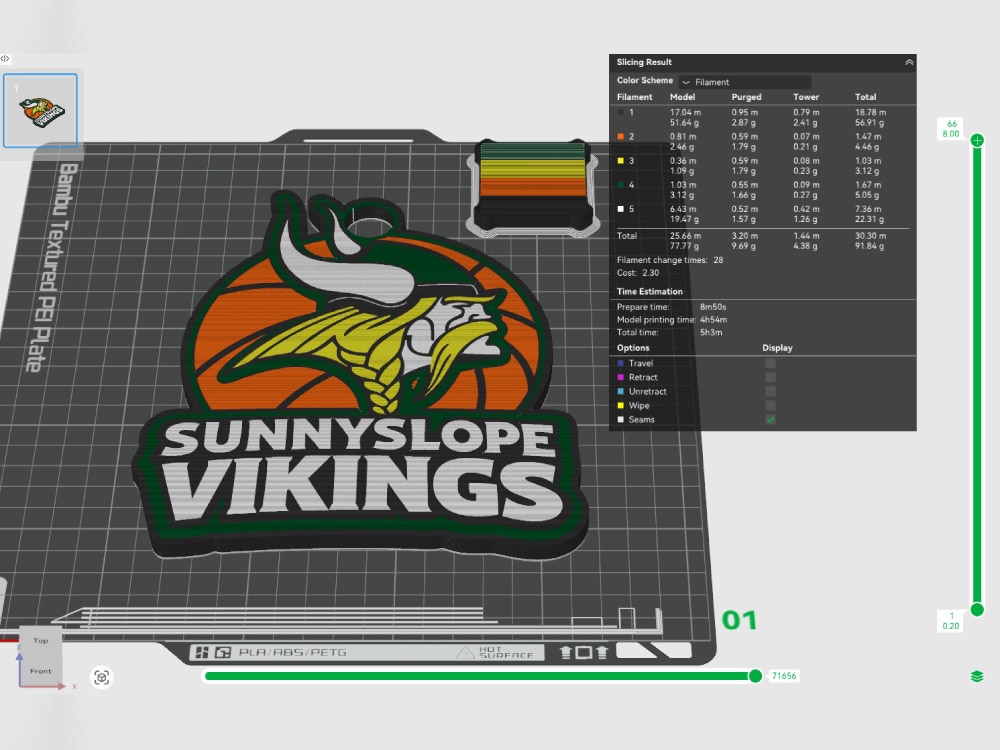
Task: Click filament 3 yellow color swatch
Action: pyautogui.click(x=621, y=161)
